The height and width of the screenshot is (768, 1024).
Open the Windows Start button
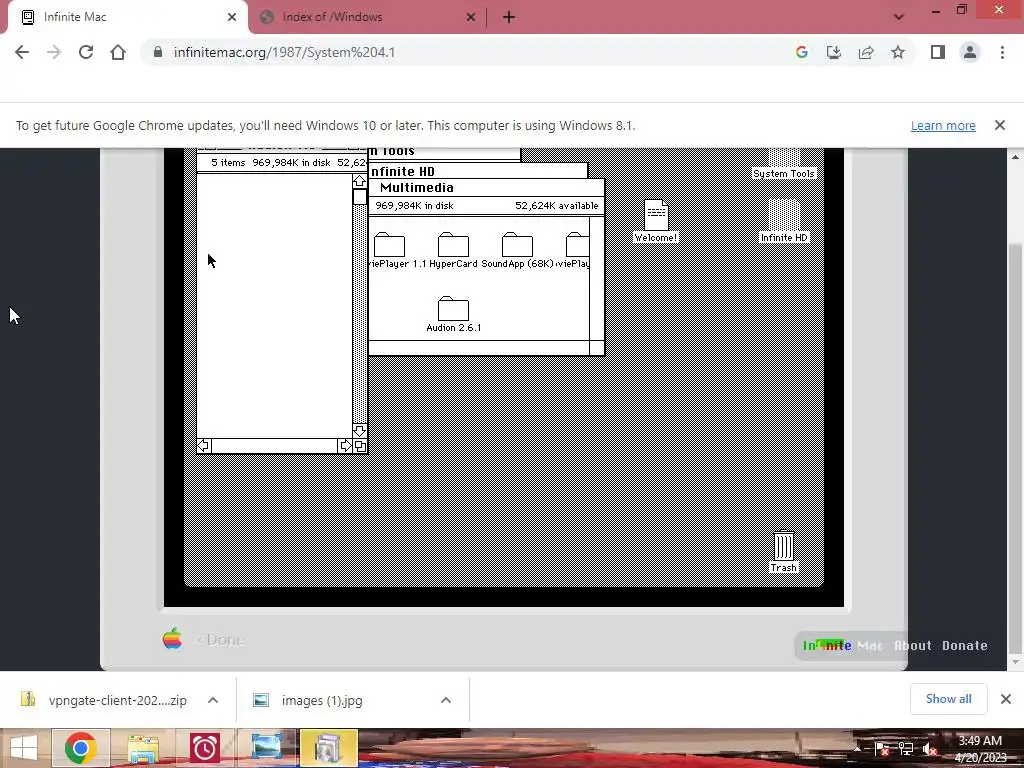[x=24, y=748]
